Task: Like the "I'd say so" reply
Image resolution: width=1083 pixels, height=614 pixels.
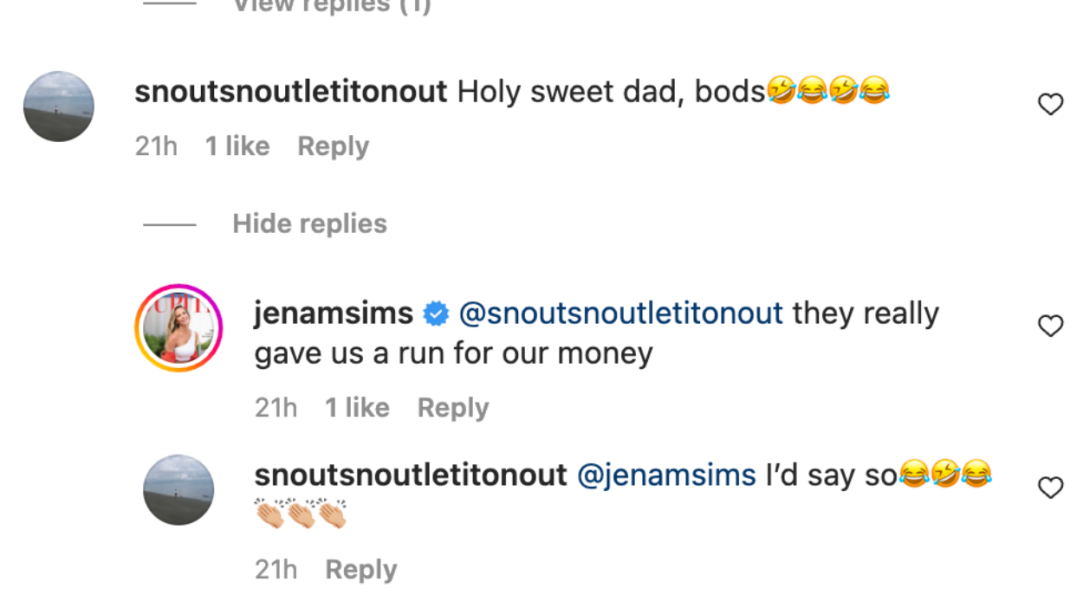Action: (x=1050, y=488)
